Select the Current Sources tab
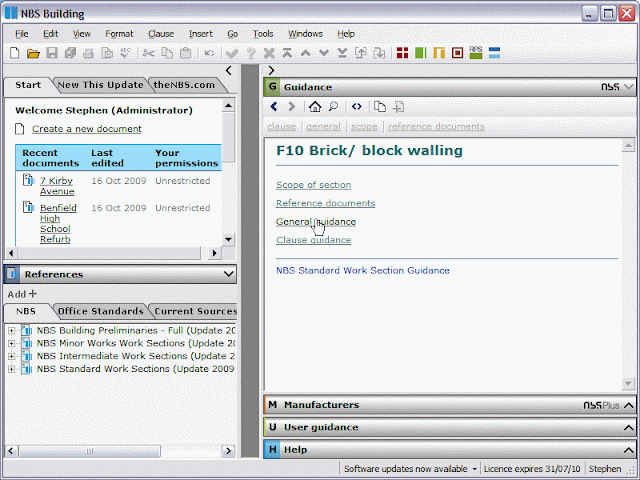This screenshot has height=480, width=640. tap(195, 311)
